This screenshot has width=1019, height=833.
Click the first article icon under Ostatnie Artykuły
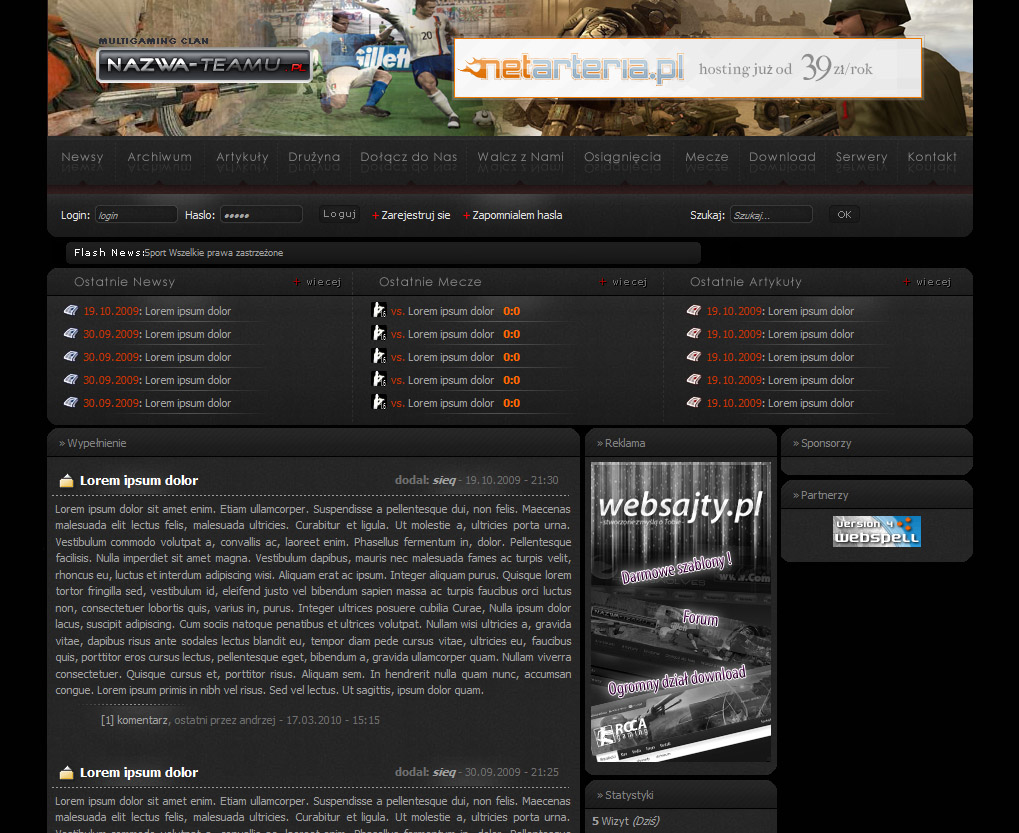point(694,311)
